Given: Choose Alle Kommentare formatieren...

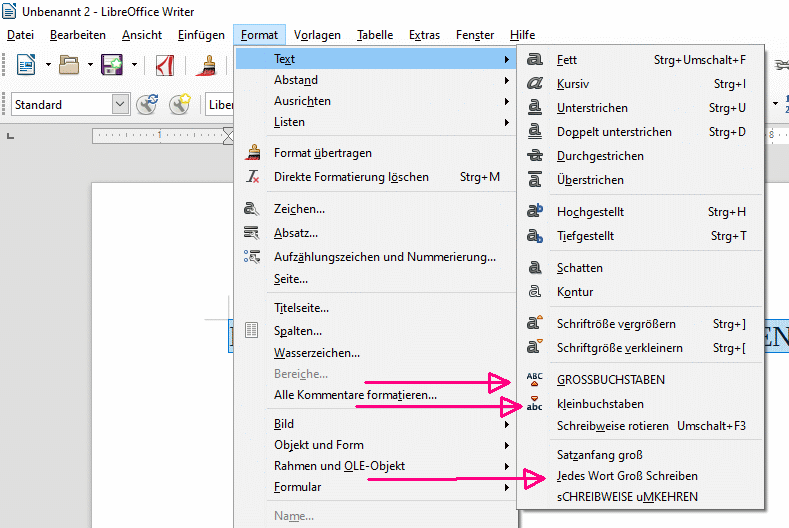Looking at the screenshot, I should 376,395.
